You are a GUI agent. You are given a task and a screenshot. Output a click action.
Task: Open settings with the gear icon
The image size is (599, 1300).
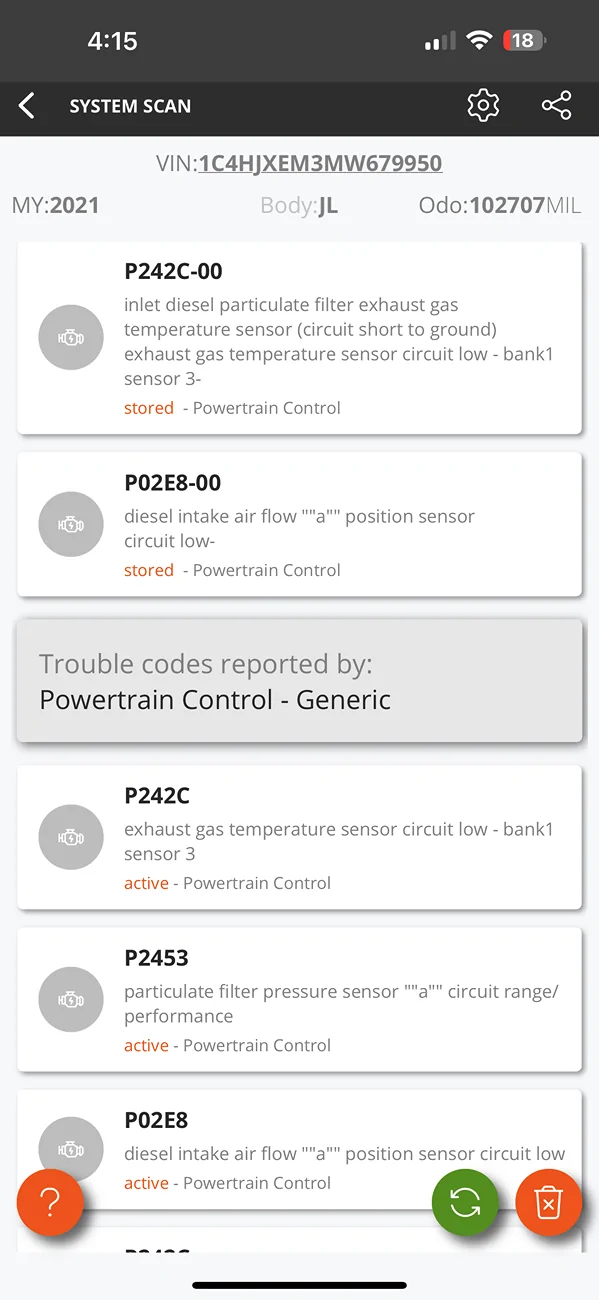(x=483, y=106)
